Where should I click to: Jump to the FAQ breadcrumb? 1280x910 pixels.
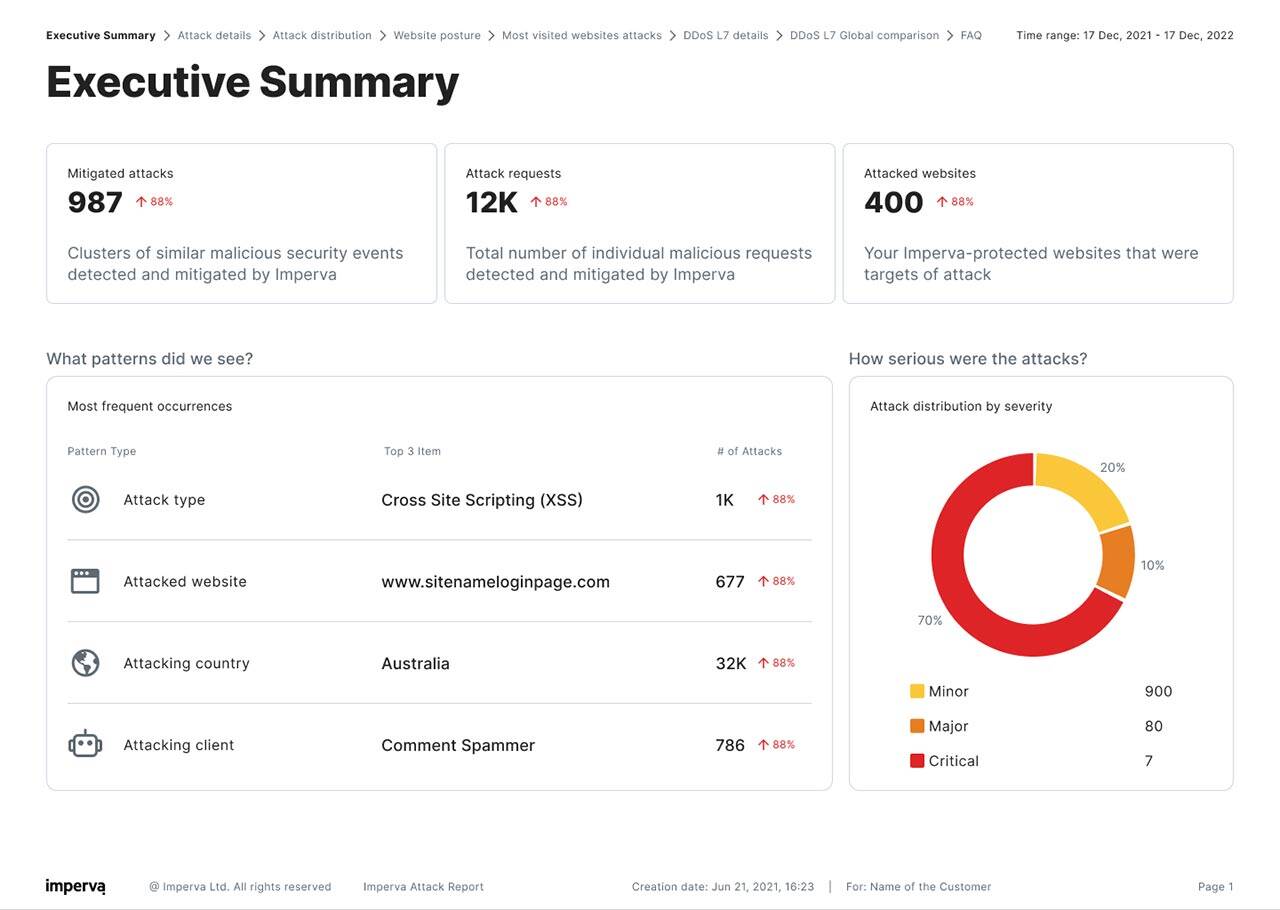click(x=971, y=35)
